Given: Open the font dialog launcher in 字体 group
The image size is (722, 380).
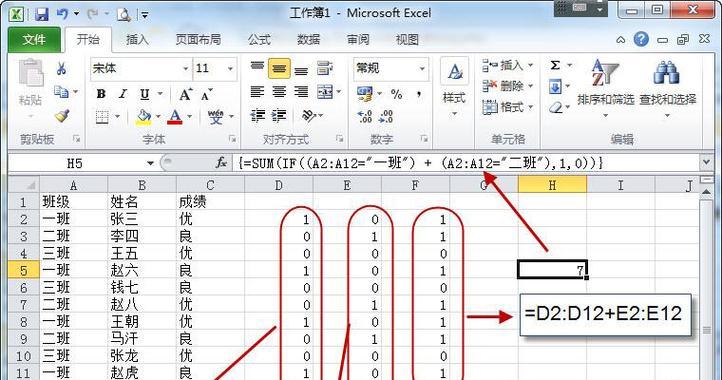Looking at the screenshot, I should coord(233,139).
